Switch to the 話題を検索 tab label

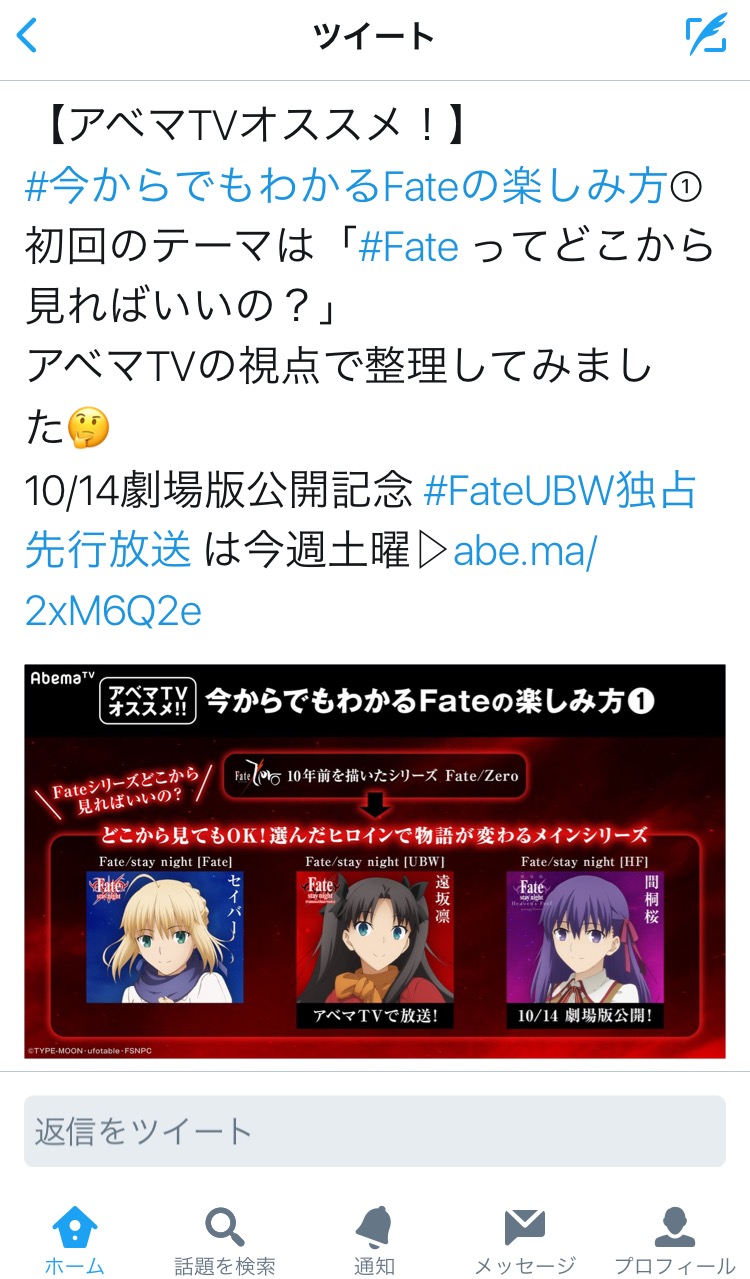(225, 1266)
